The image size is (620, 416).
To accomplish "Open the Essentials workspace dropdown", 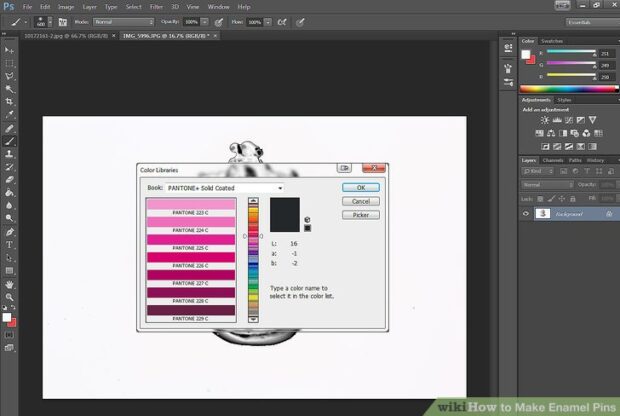I will pos(592,22).
